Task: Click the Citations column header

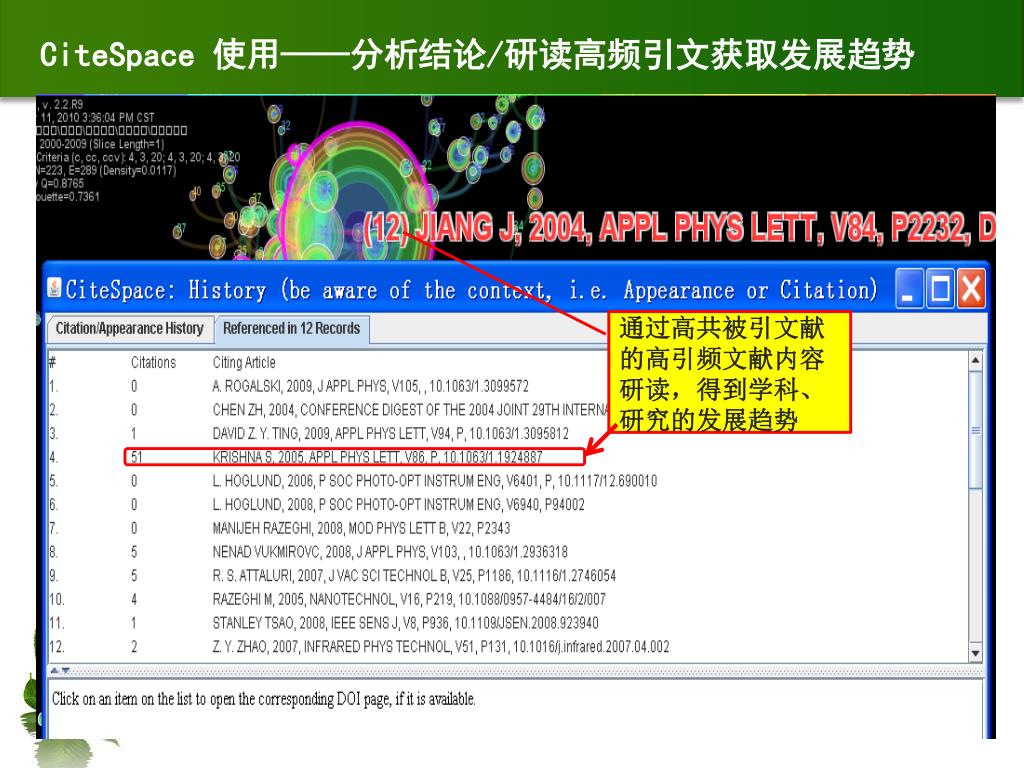Action: [153, 362]
